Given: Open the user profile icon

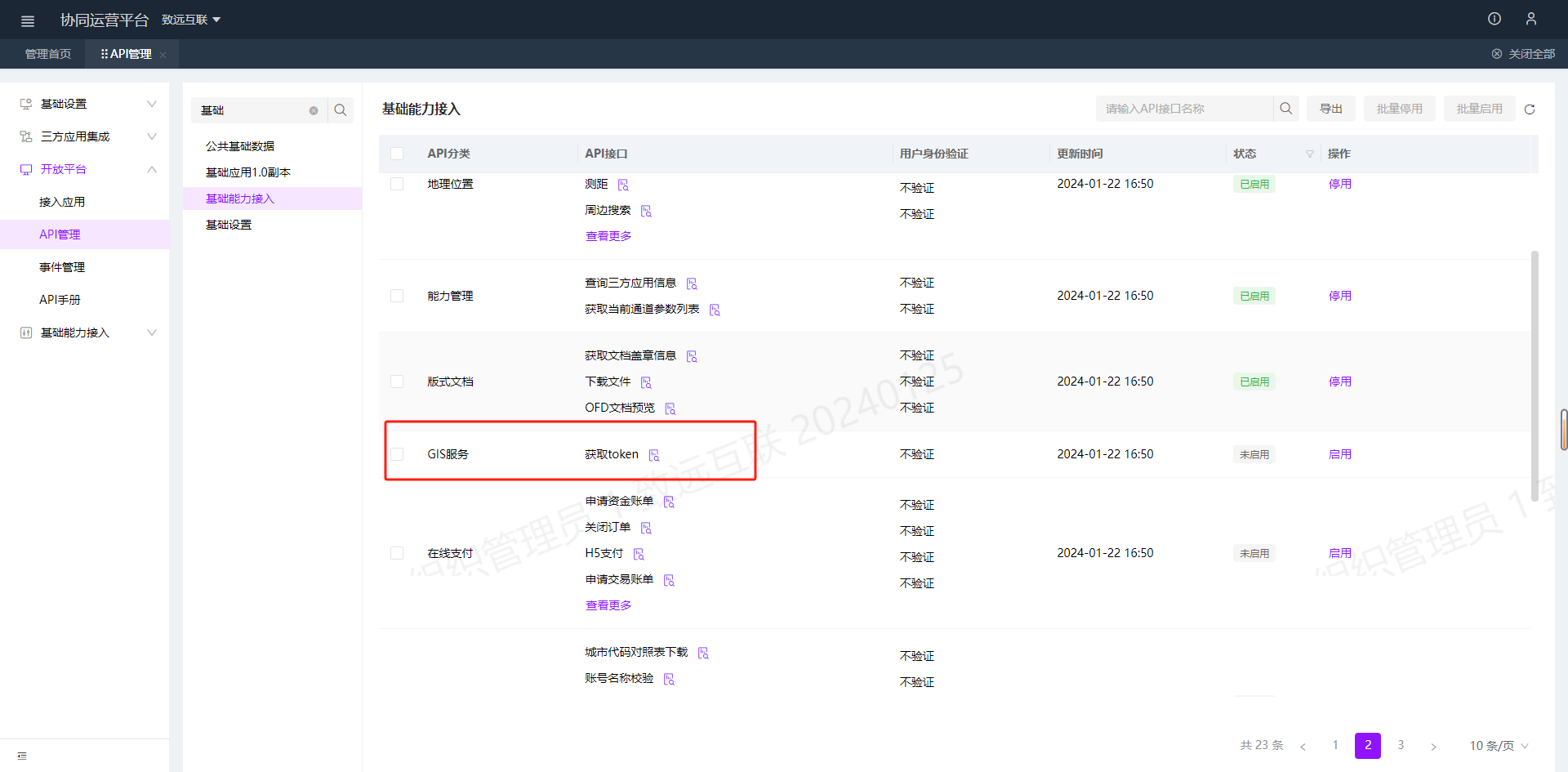Looking at the screenshot, I should tap(1531, 19).
